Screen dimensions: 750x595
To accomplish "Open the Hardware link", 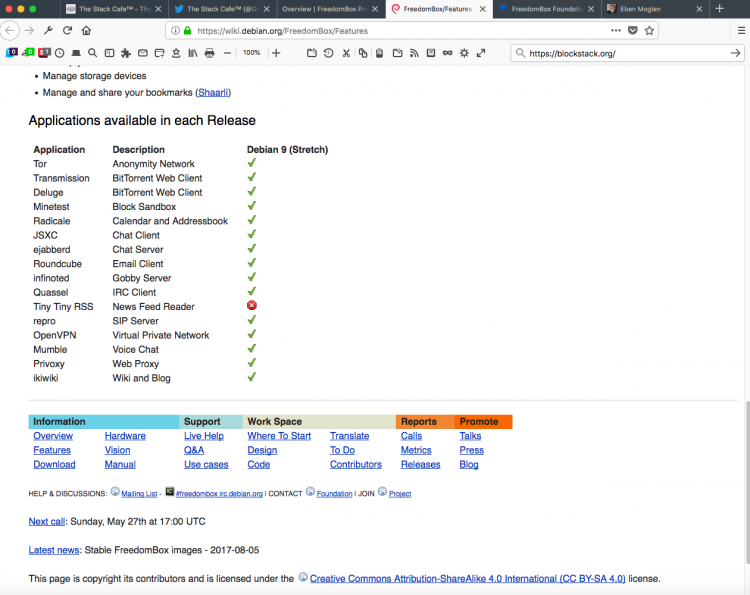I will tap(125, 436).
